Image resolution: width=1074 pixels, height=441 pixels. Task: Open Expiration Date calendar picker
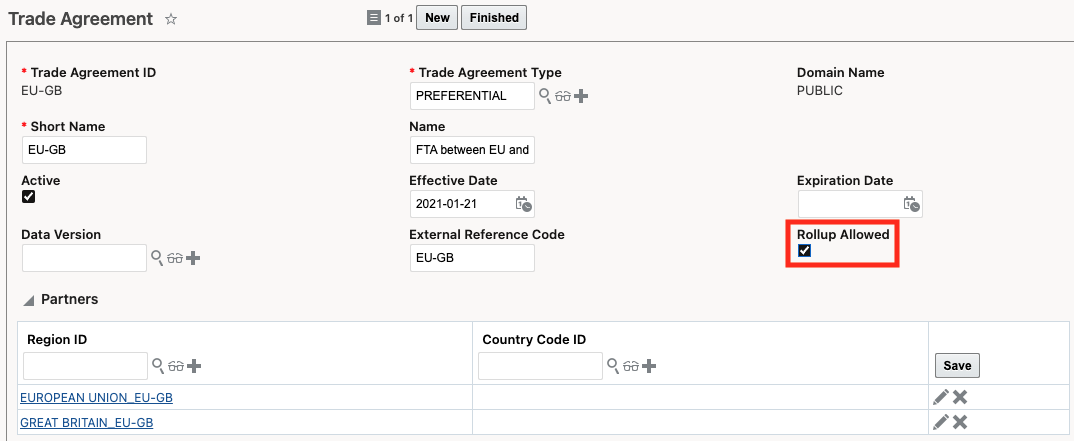pos(911,204)
